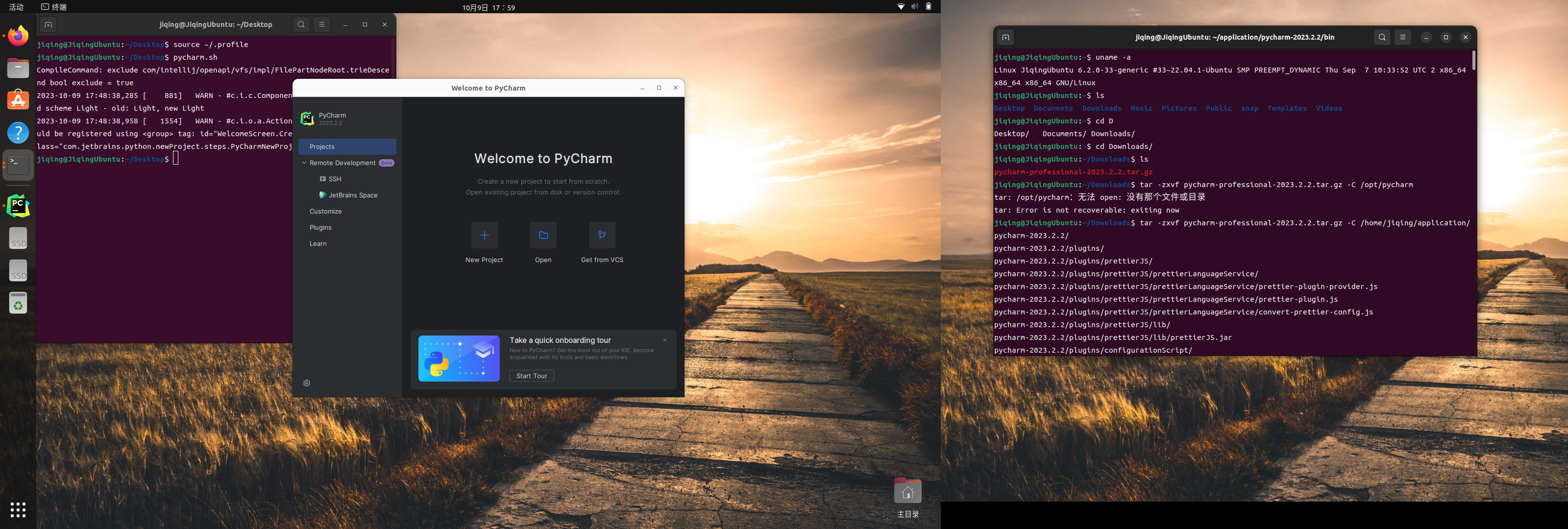This screenshot has height=529, width=1568.
Task: Collapse the Remote Development section
Action: (304, 163)
